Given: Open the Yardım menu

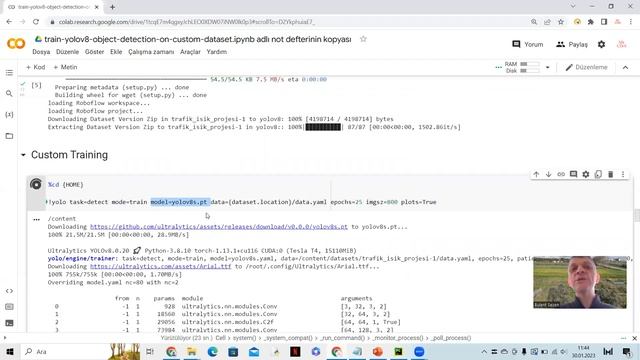Looking at the screenshot, I should (x=216, y=52).
